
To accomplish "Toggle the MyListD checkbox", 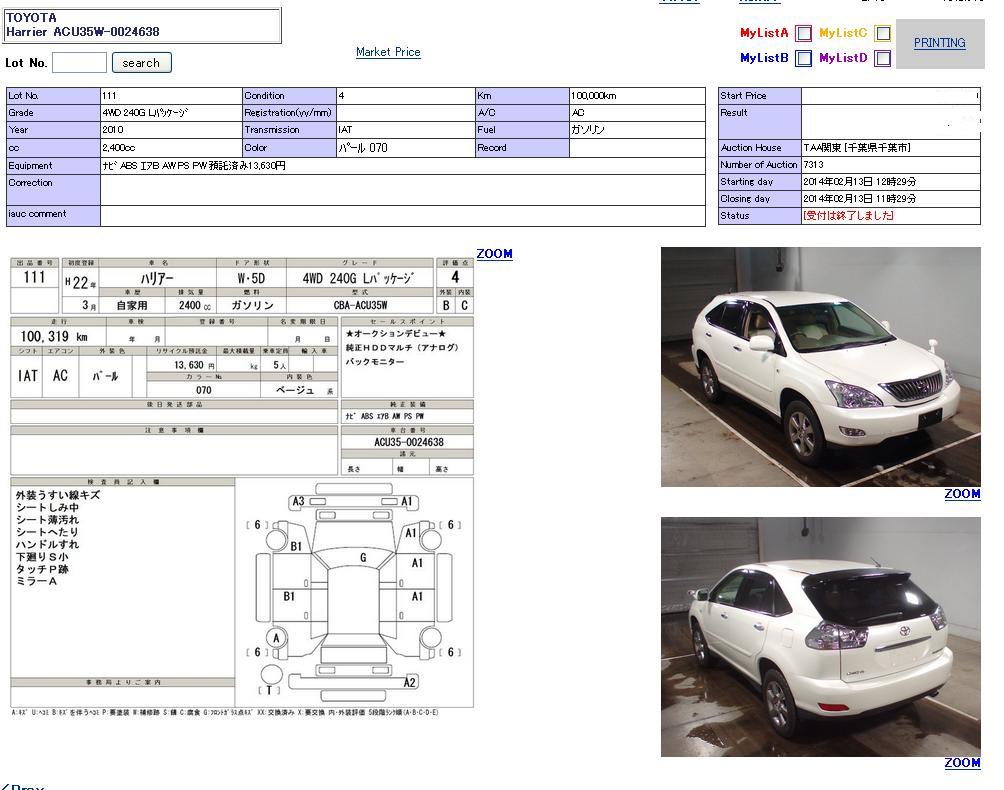I will tap(882, 59).
